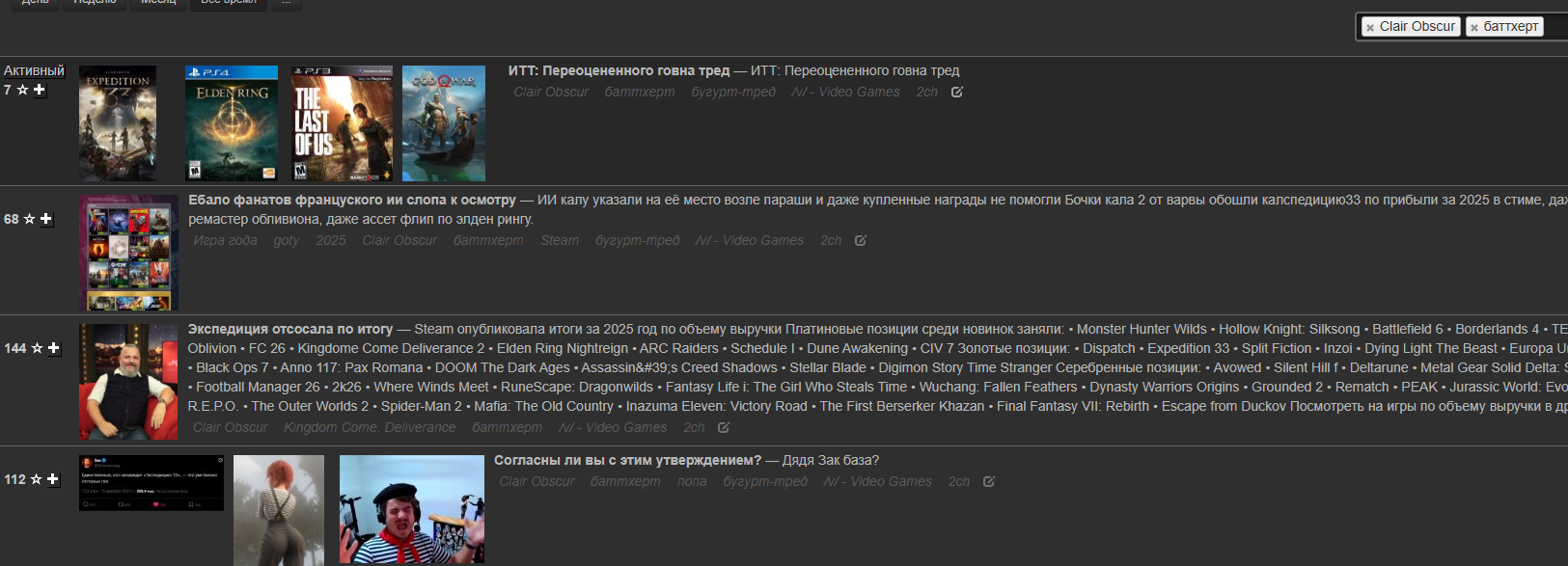Open tag editor icon for 144-post thread
The width and height of the screenshot is (1568, 566).
[x=724, y=428]
